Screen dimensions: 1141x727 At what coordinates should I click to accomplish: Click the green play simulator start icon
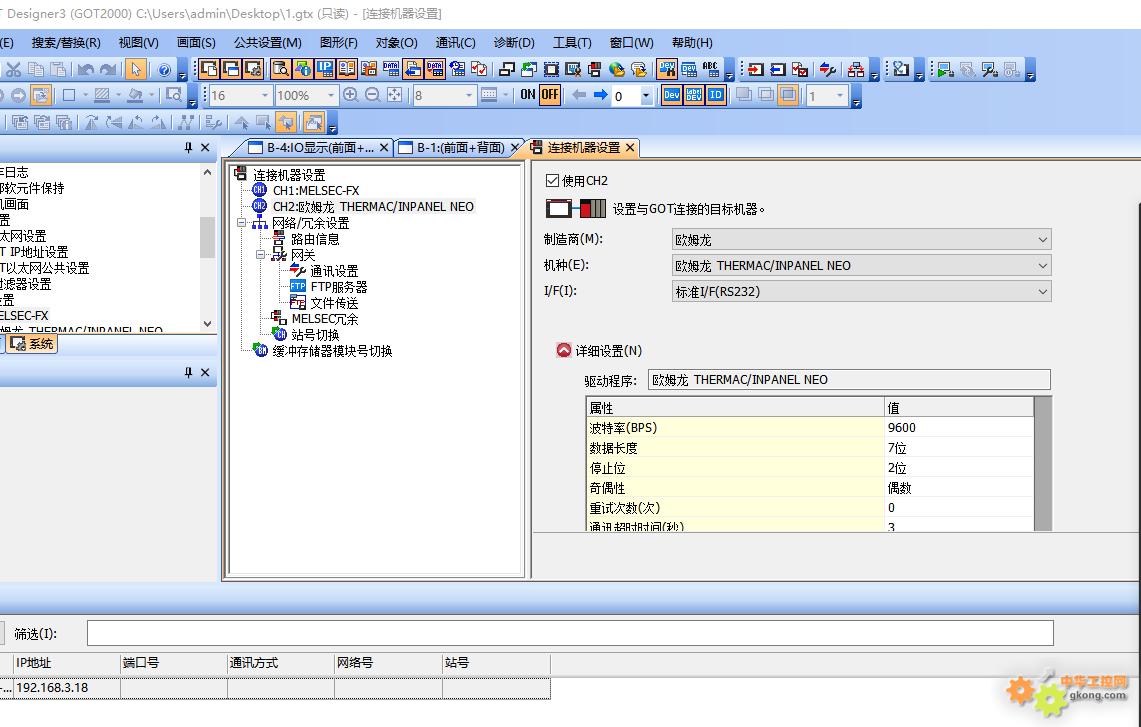945,69
